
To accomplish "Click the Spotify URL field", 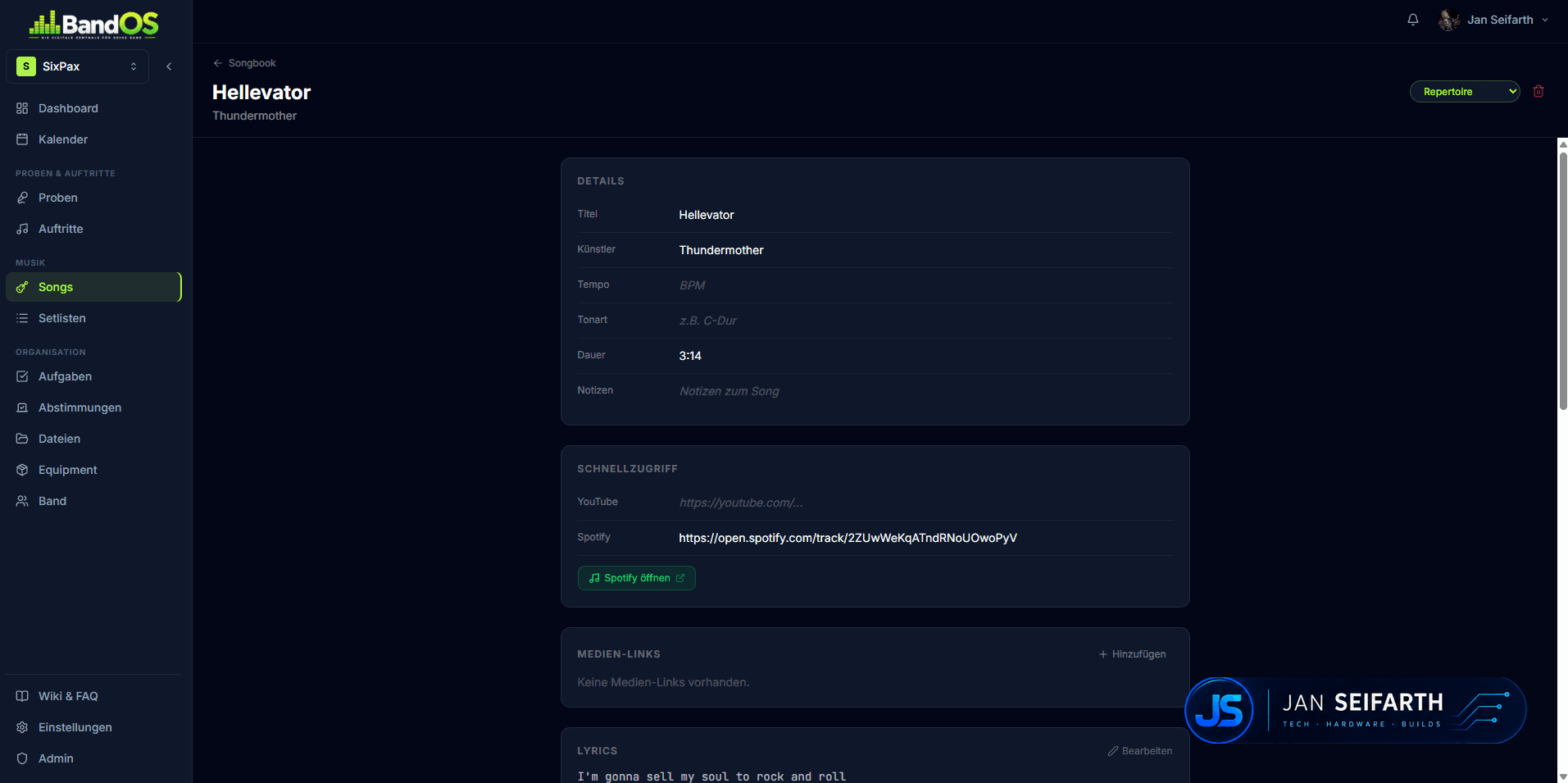I will 925,538.
